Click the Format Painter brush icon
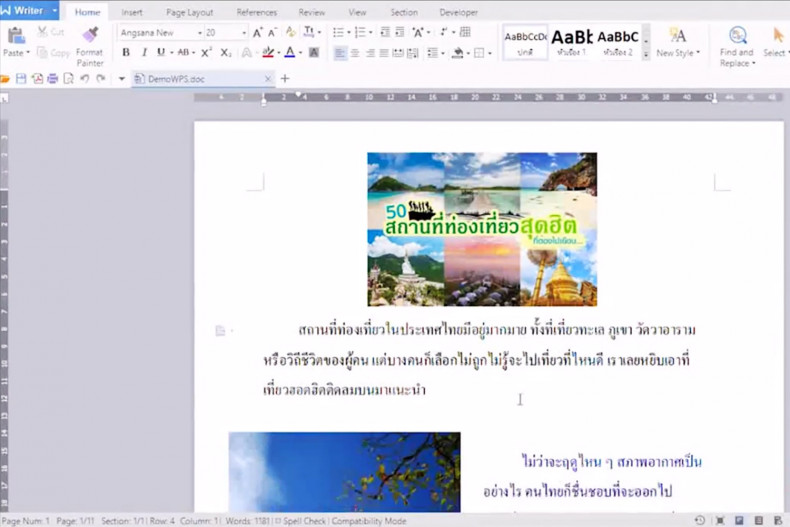Viewport: 790px width, 527px height. [90, 35]
